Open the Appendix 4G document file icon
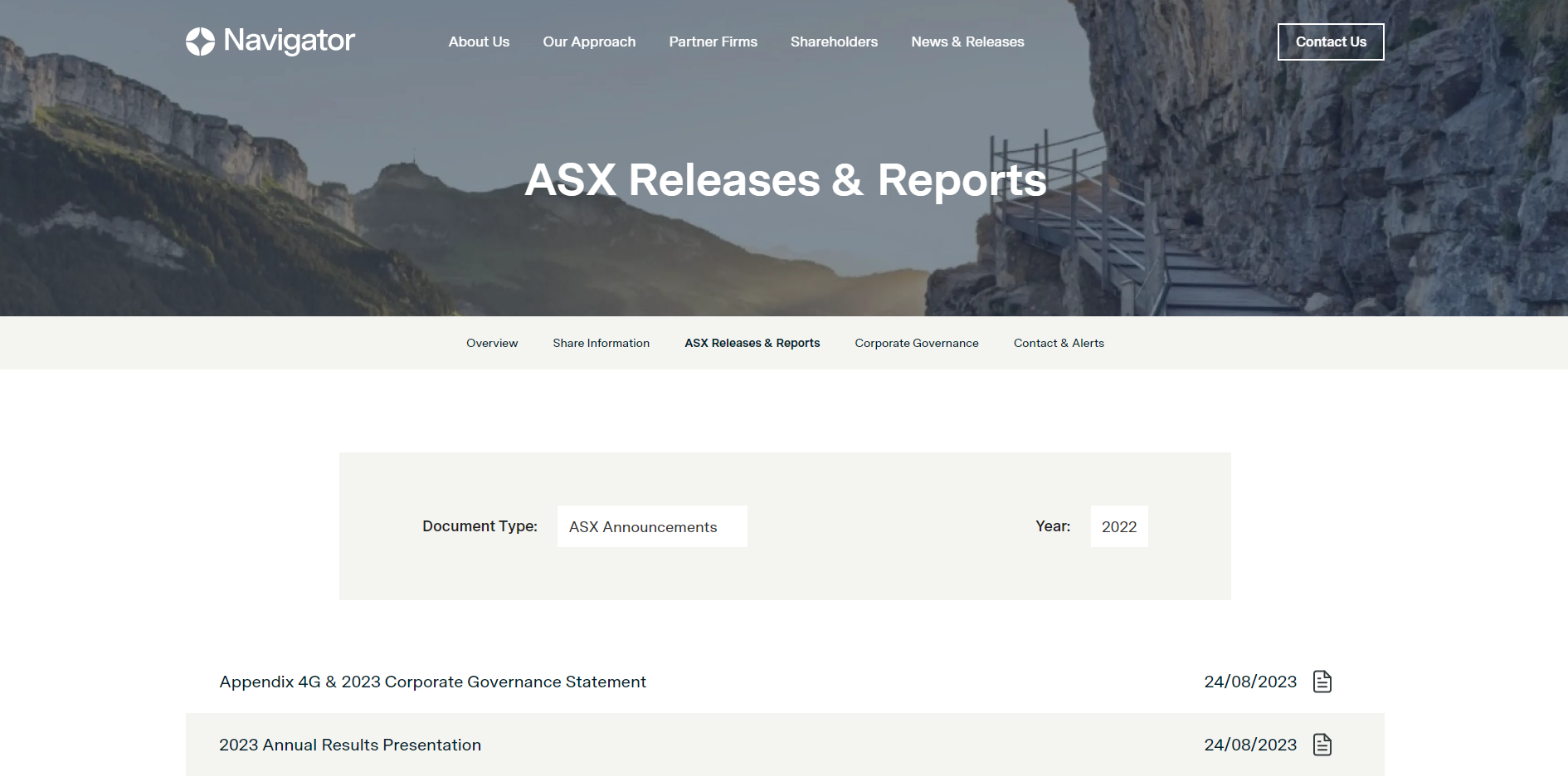Viewport: 1568px width, 782px height. click(1322, 682)
